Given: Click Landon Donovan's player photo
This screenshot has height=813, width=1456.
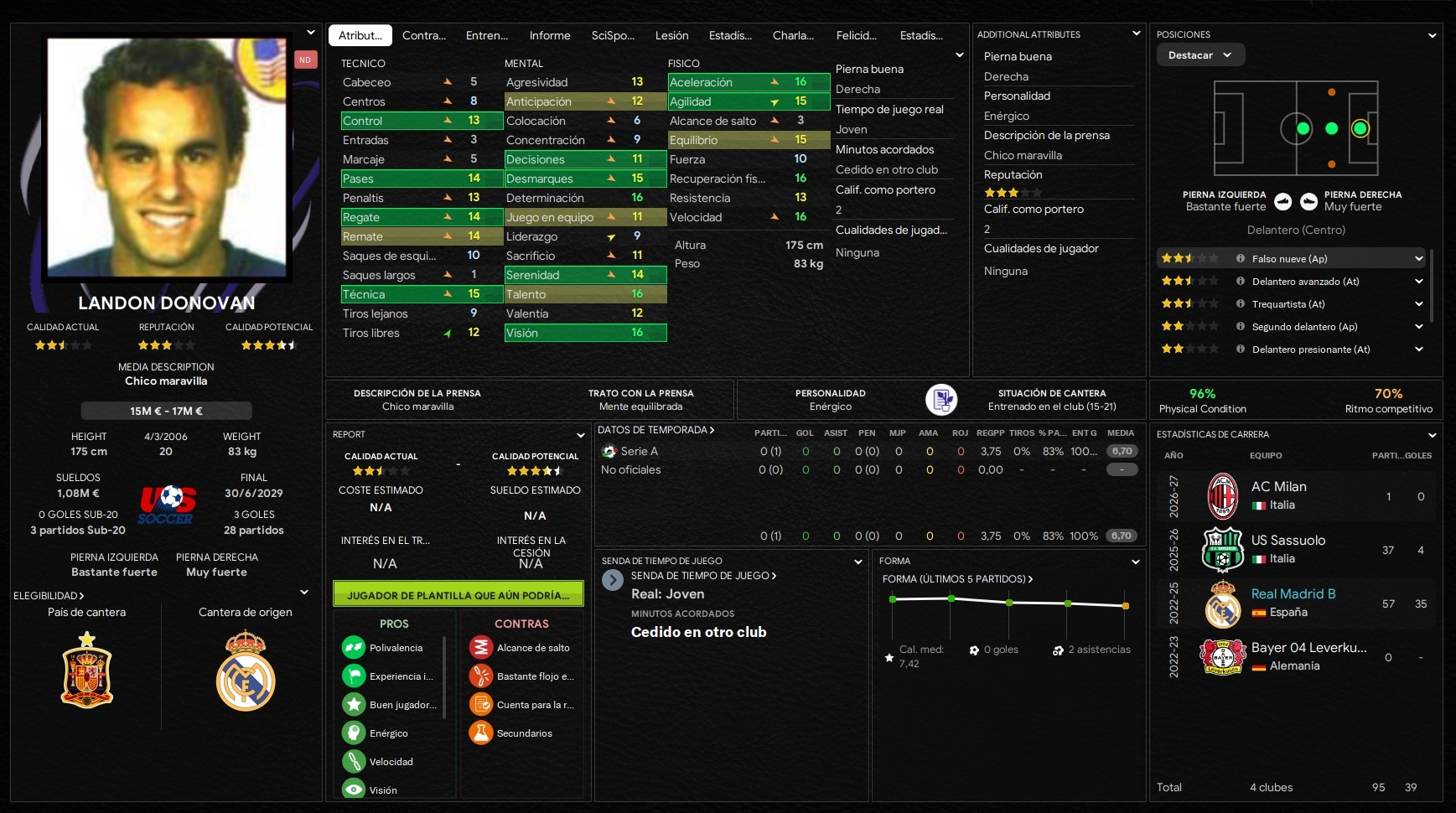Looking at the screenshot, I should [x=166, y=158].
